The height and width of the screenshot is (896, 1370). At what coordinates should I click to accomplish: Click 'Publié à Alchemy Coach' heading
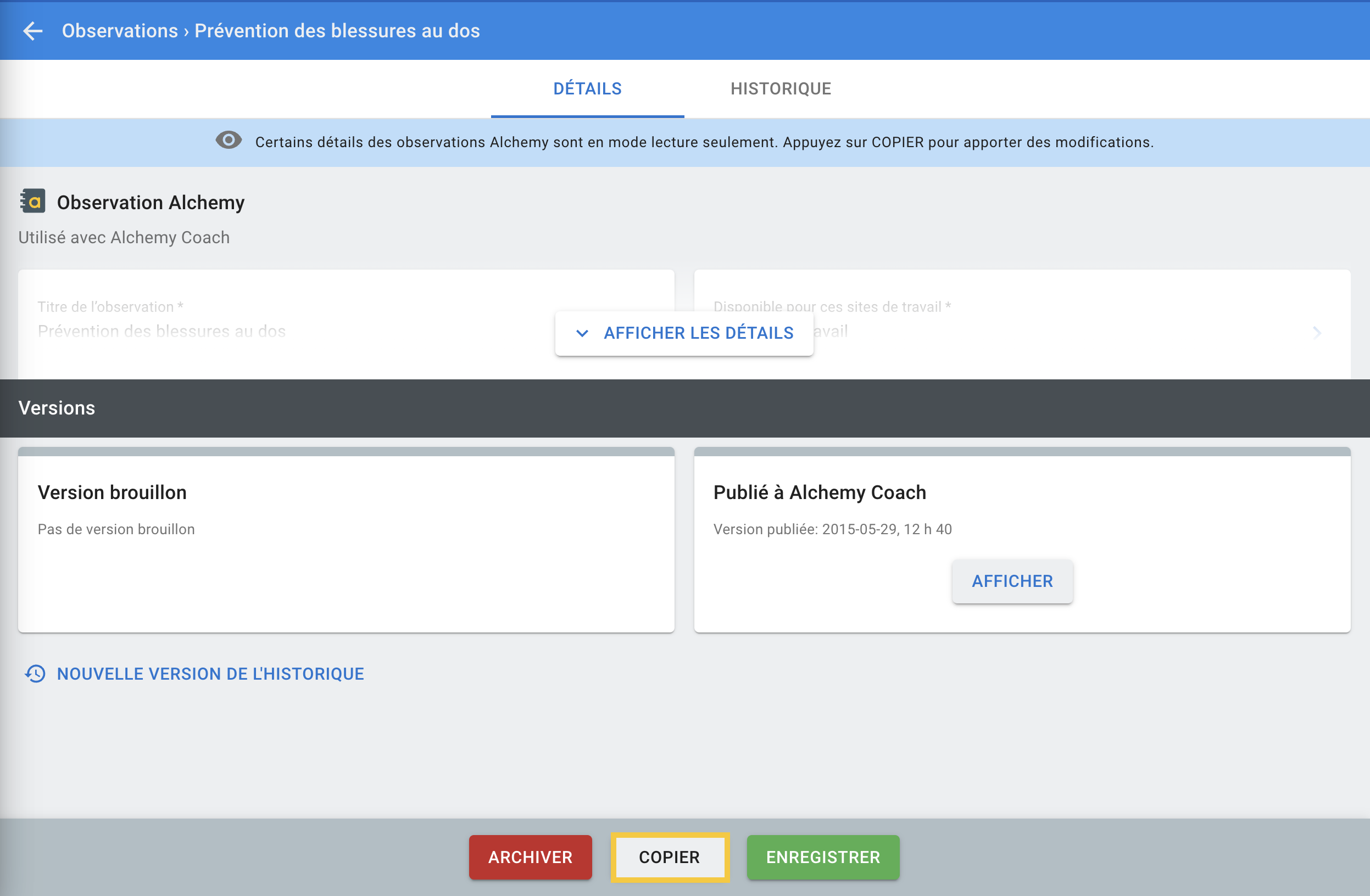coord(820,492)
